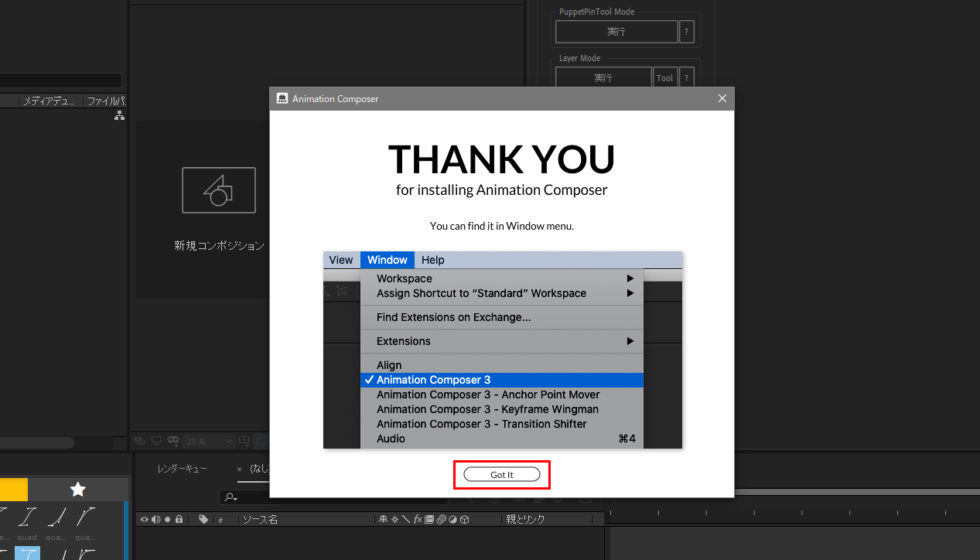The height and width of the screenshot is (560, 980).
Task: Open the PuppetPinTool Mode help question mark
Action: 686,31
